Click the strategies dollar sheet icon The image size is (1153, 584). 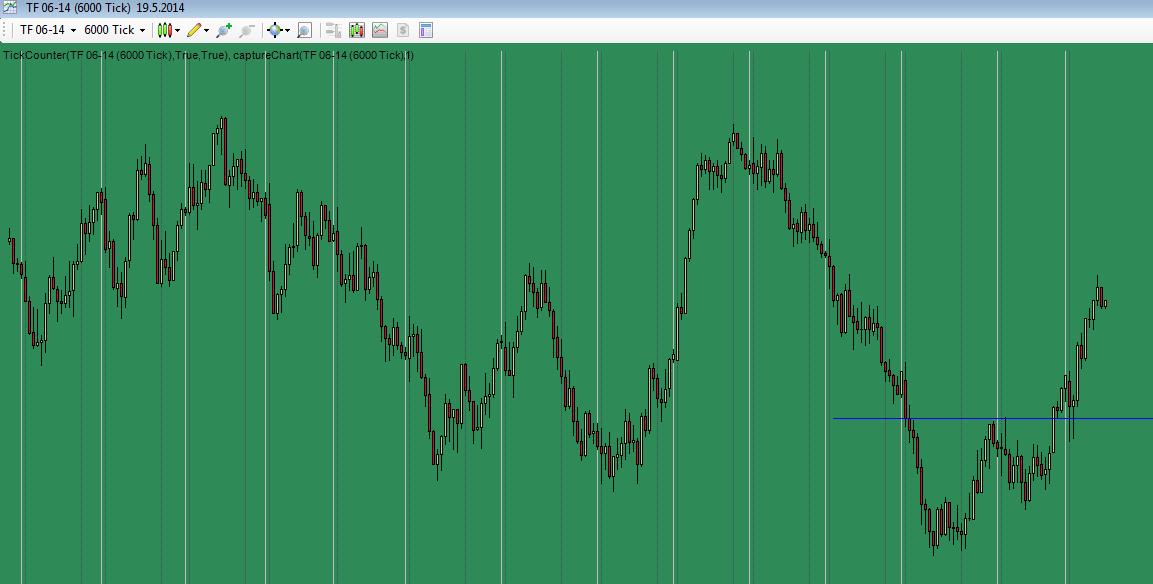(x=402, y=30)
